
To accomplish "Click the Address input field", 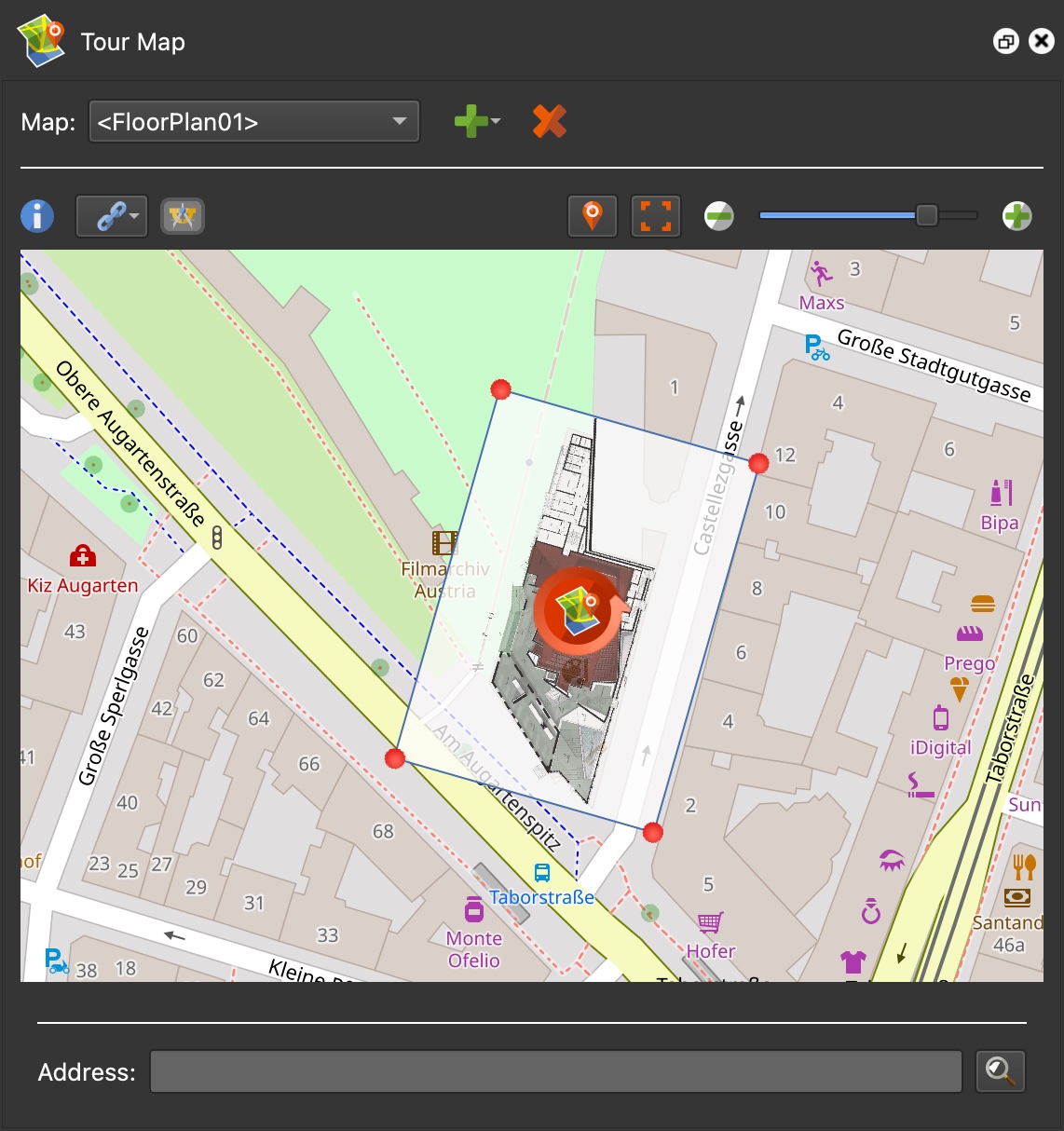I will coord(555,1071).
